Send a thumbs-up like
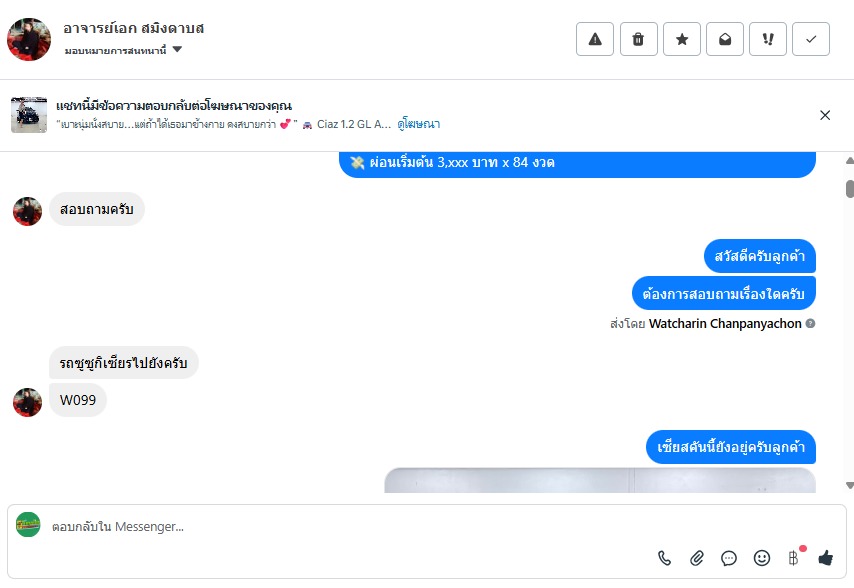The height and width of the screenshot is (588, 854). (x=825, y=558)
